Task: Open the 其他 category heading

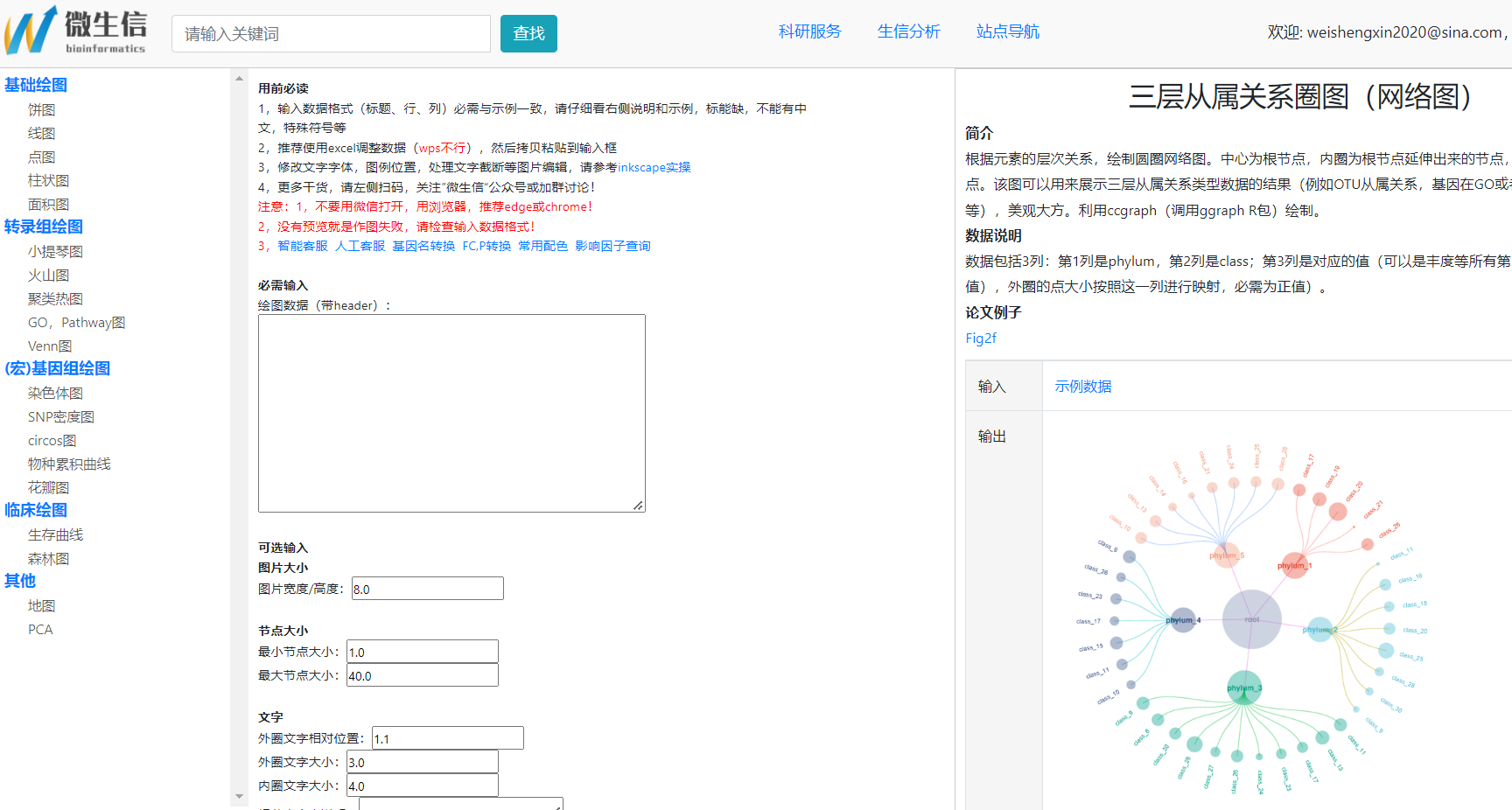Action: 20,581
